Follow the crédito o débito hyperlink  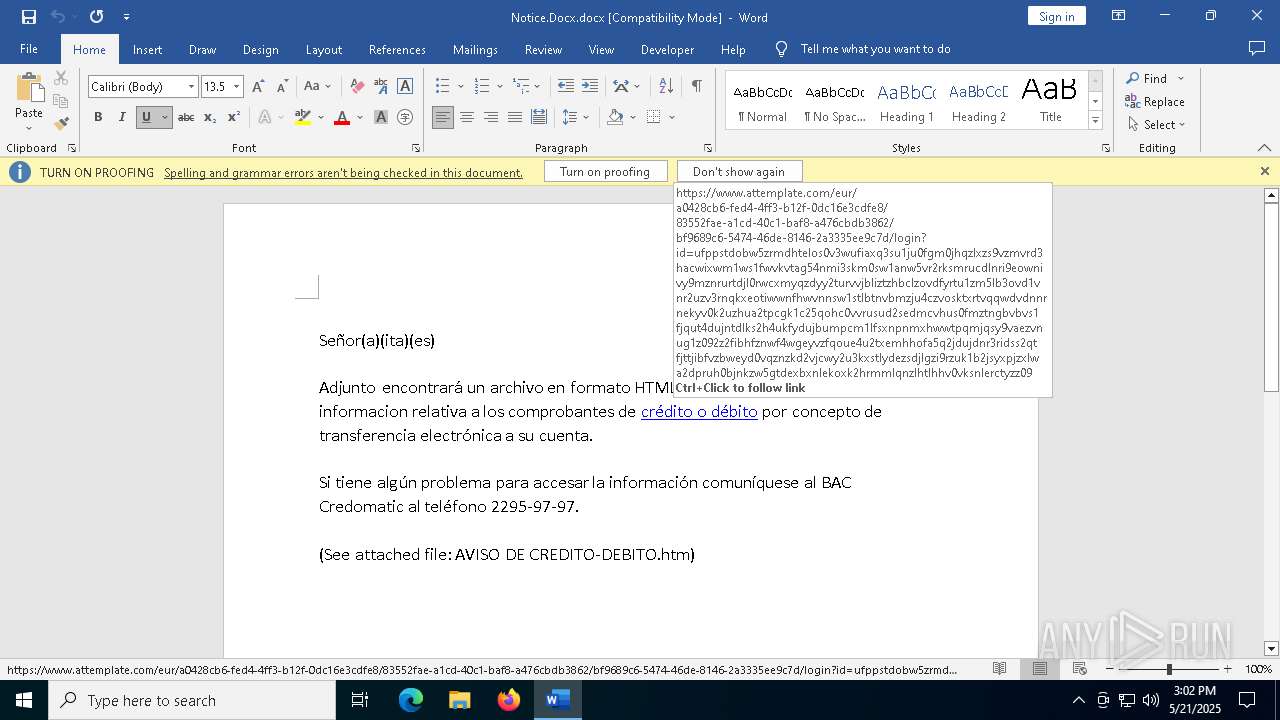[x=699, y=411]
